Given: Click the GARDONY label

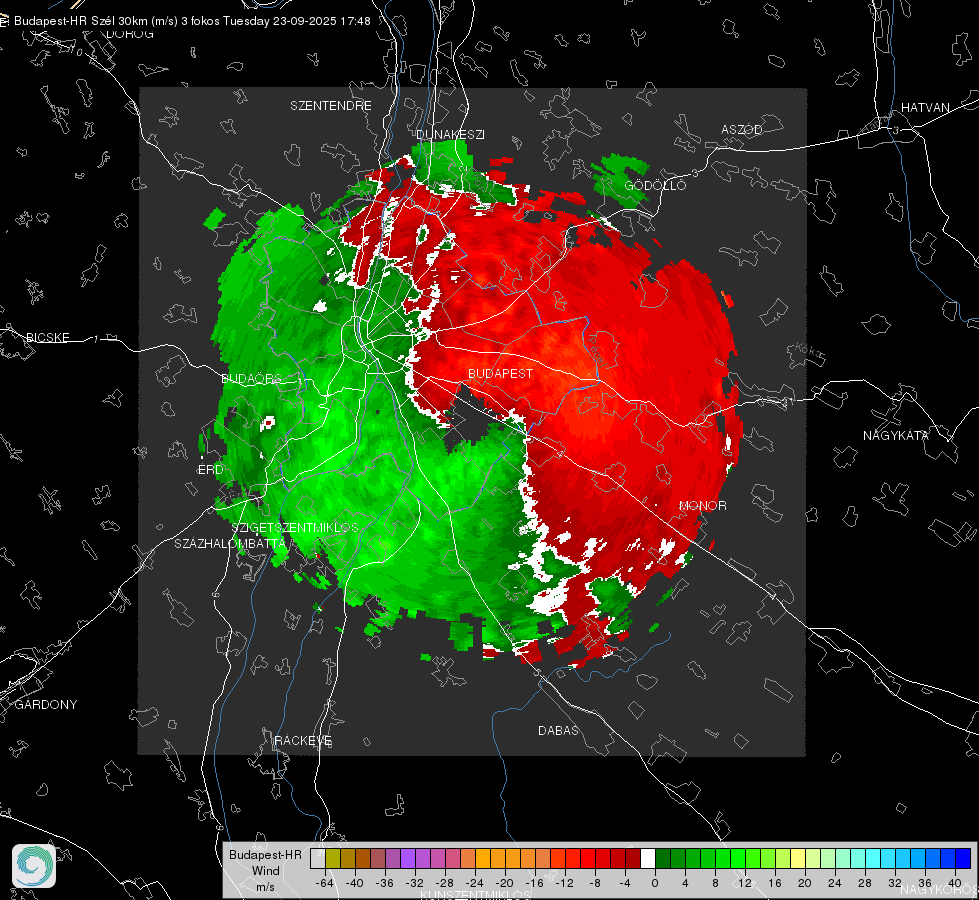Looking at the screenshot, I should pyautogui.click(x=46, y=705).
